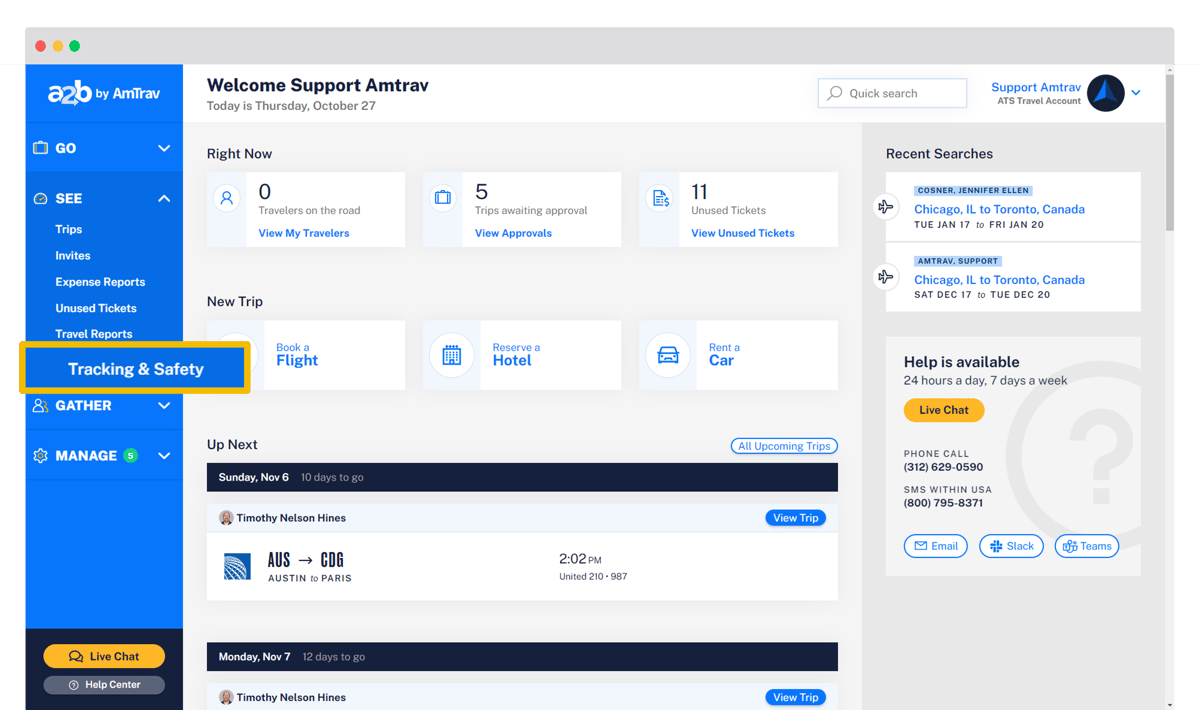This screenshot has height=710, width=1200.
Task: Select the Rent a Car icon
Action: tap(667, 354)
